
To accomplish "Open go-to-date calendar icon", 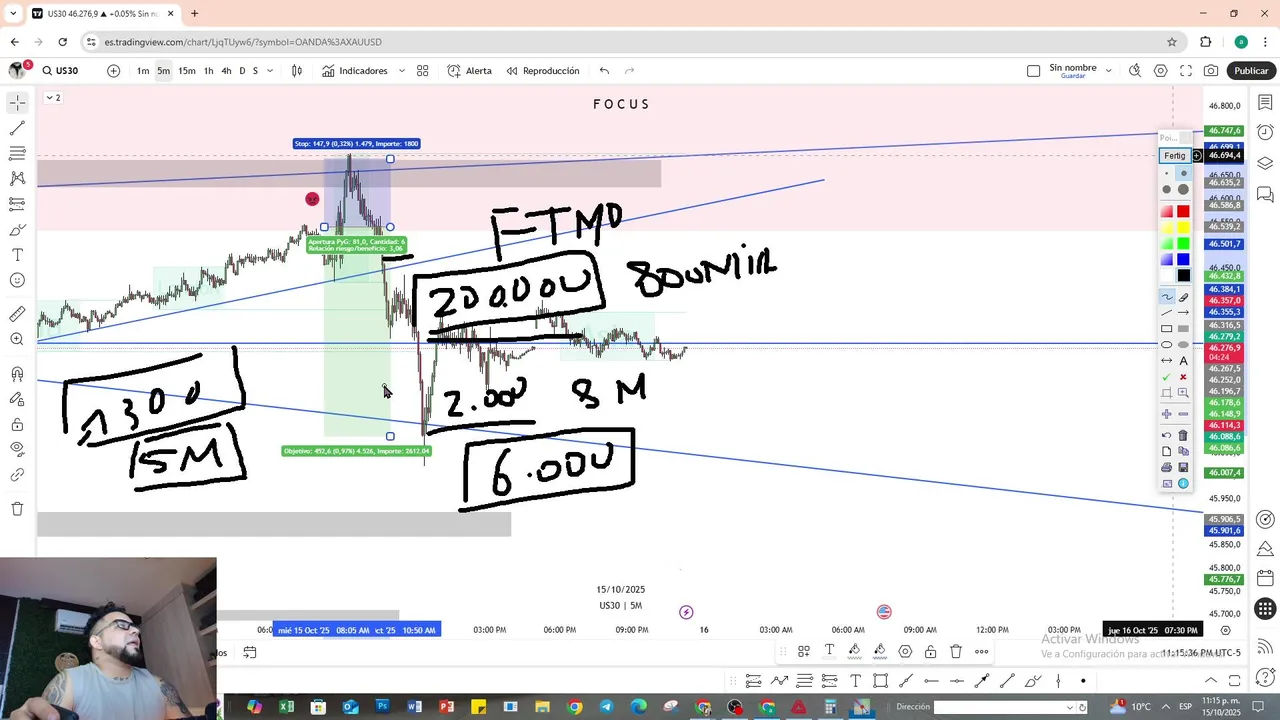I will coord(250,653).
